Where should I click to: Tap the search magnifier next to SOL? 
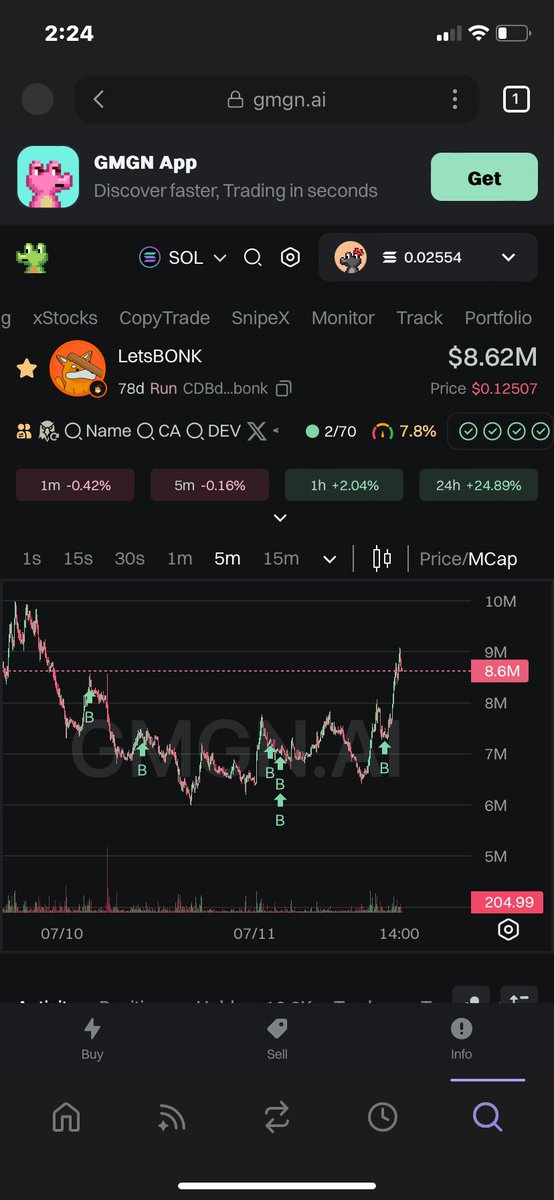pos(253,258)
